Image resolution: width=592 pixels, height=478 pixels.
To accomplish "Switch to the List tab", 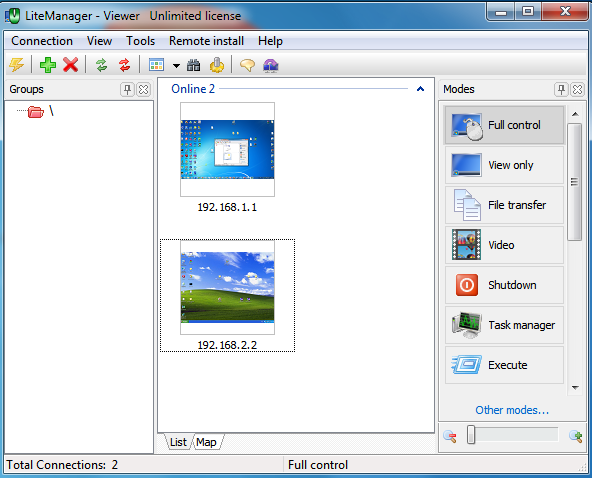I will point(178,442).
